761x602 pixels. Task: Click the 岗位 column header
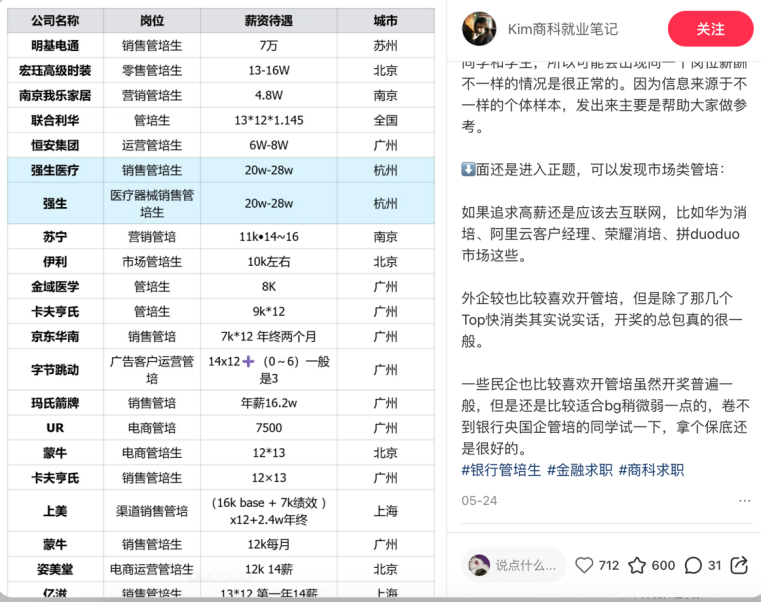click(x=152, y=20)
